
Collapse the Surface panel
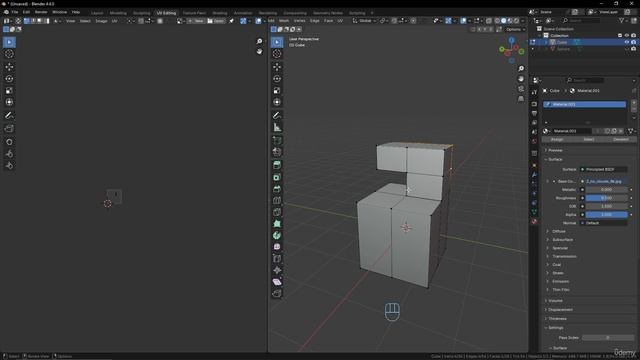tap(554, 159)
